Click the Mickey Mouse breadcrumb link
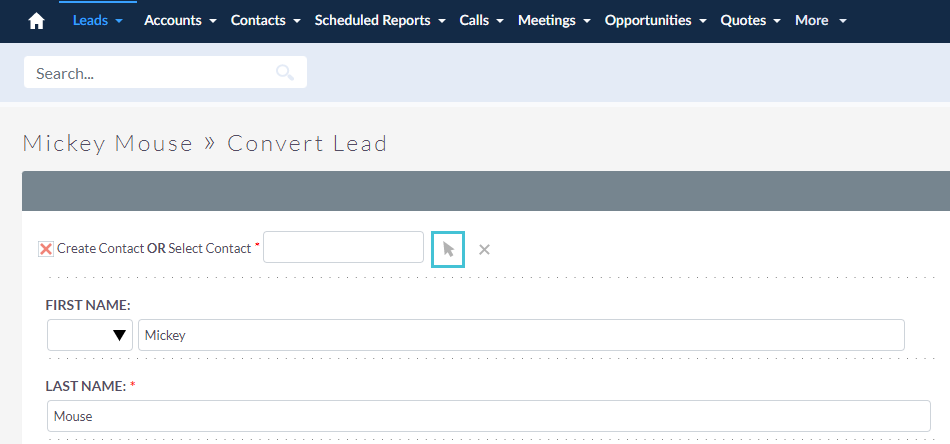950x444 pixels. pos(107,144)
